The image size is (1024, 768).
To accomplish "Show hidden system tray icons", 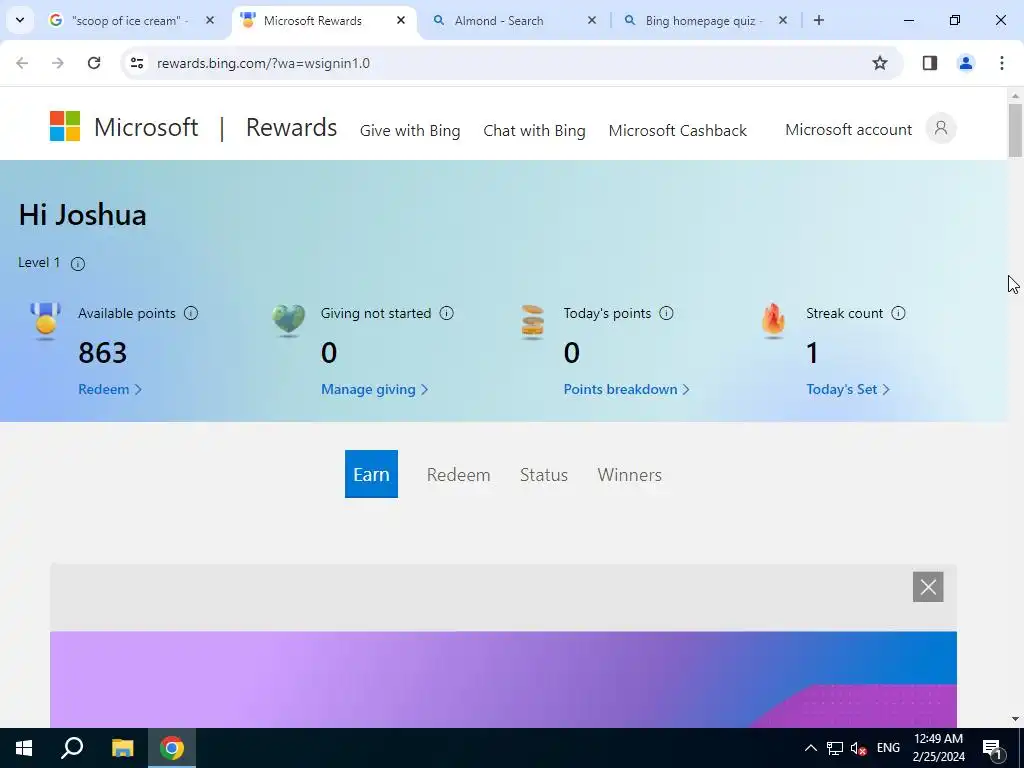I will click(x=810, y=748).
